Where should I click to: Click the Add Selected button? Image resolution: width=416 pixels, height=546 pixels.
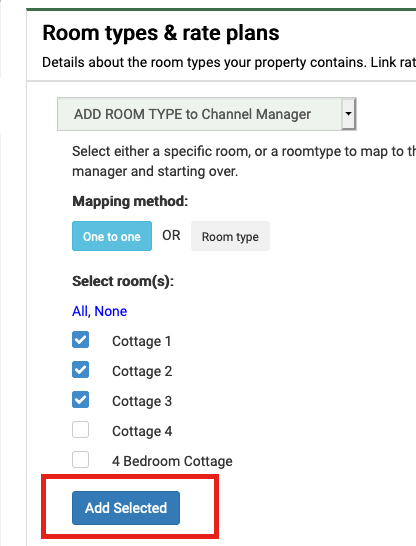[x=126, y=508]
